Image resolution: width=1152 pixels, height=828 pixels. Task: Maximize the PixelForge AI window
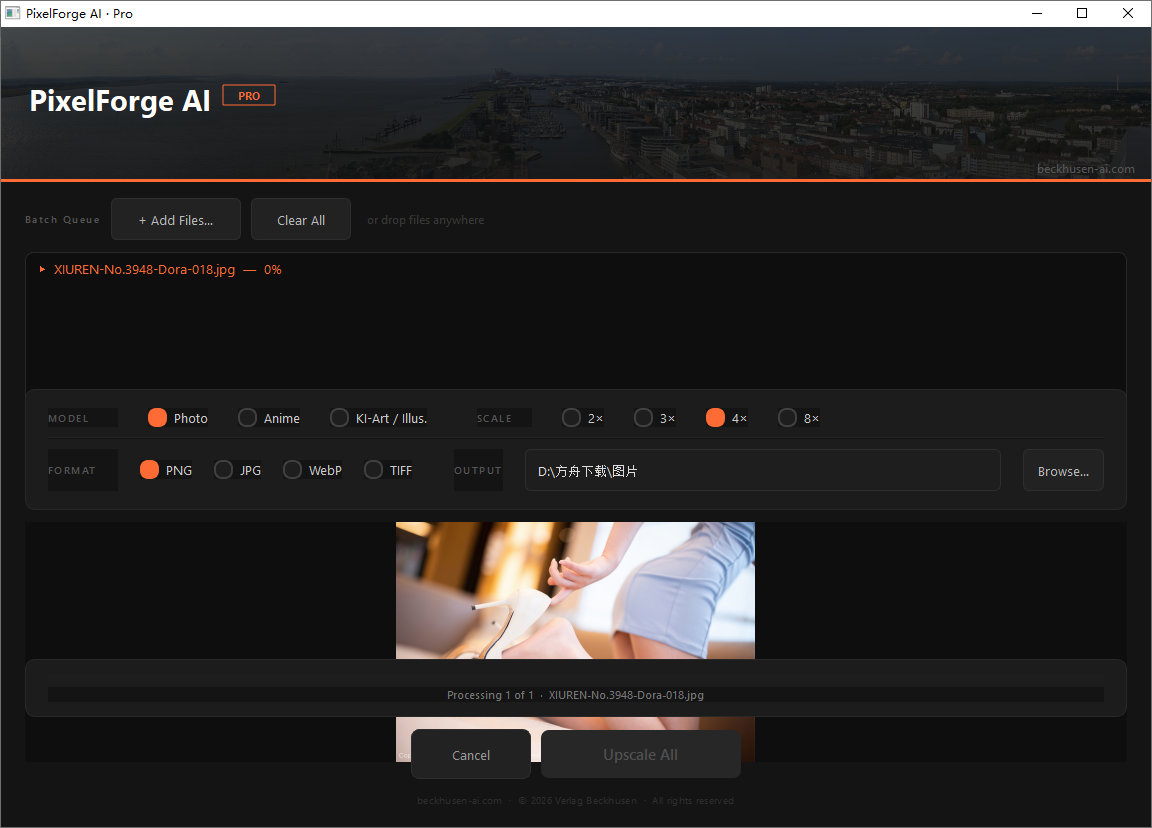pos(1081,13)
